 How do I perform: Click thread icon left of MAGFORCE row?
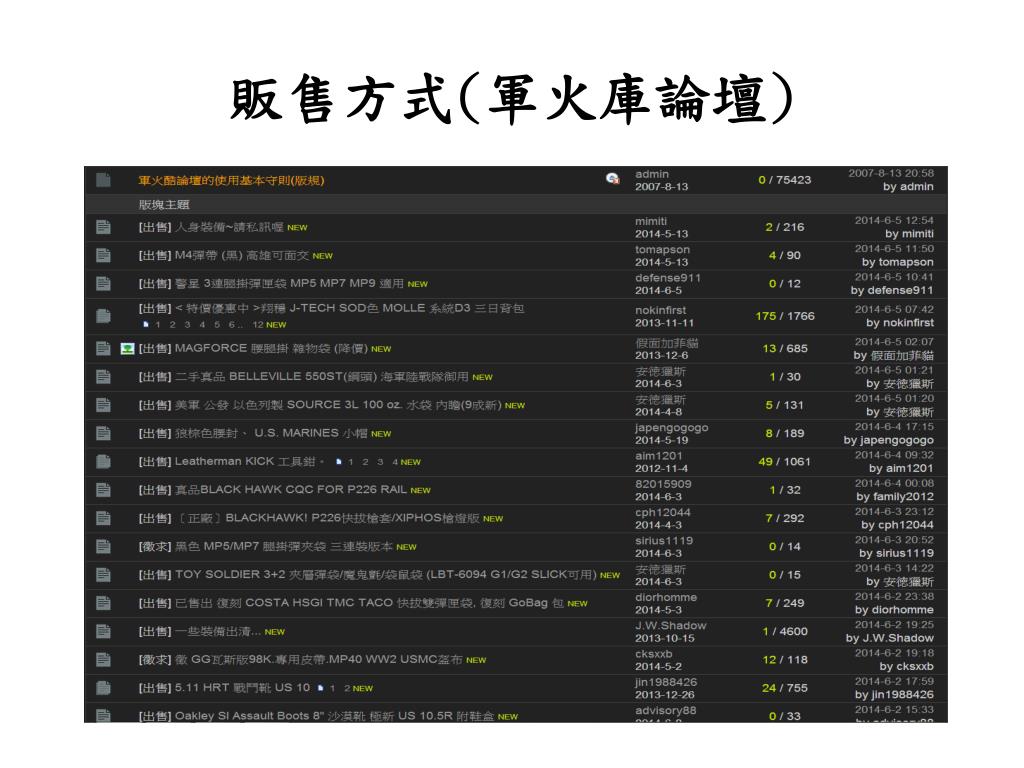103,349
